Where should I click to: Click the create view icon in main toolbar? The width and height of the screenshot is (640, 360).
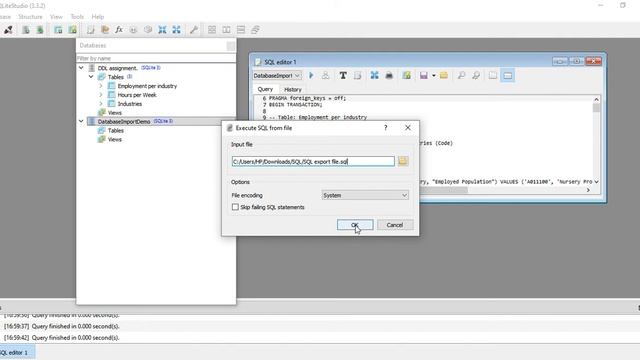point(73,30)
